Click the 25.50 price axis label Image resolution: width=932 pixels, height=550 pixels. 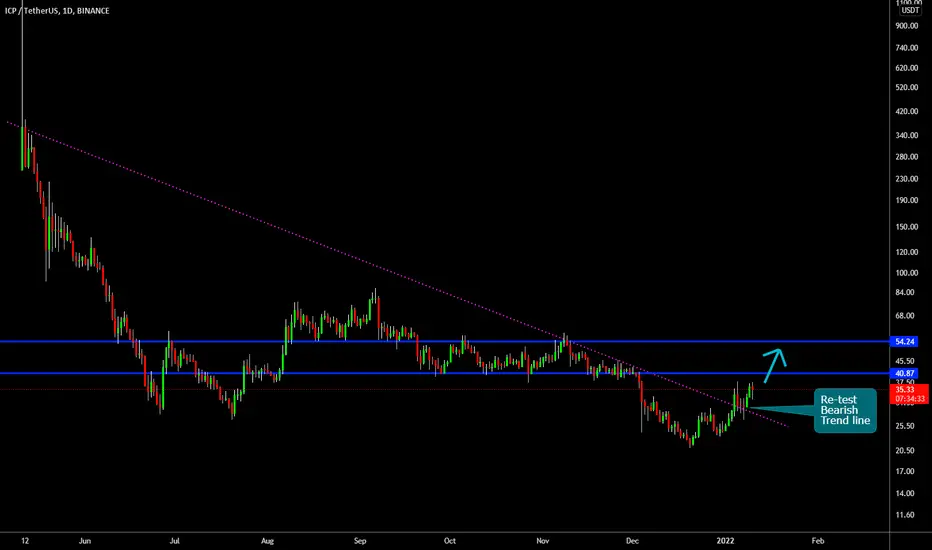tap(905, 426)
